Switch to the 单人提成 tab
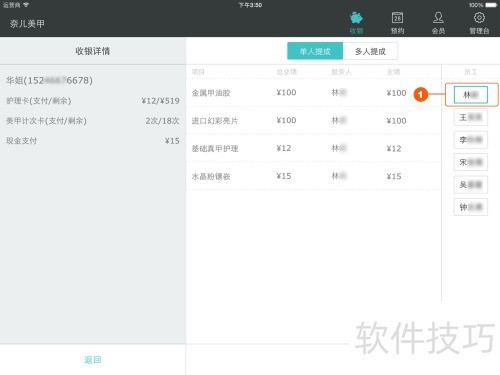Image resolution: width=500 pixels, height=375 pixels. pyautogui.click(x=315, y=51)
